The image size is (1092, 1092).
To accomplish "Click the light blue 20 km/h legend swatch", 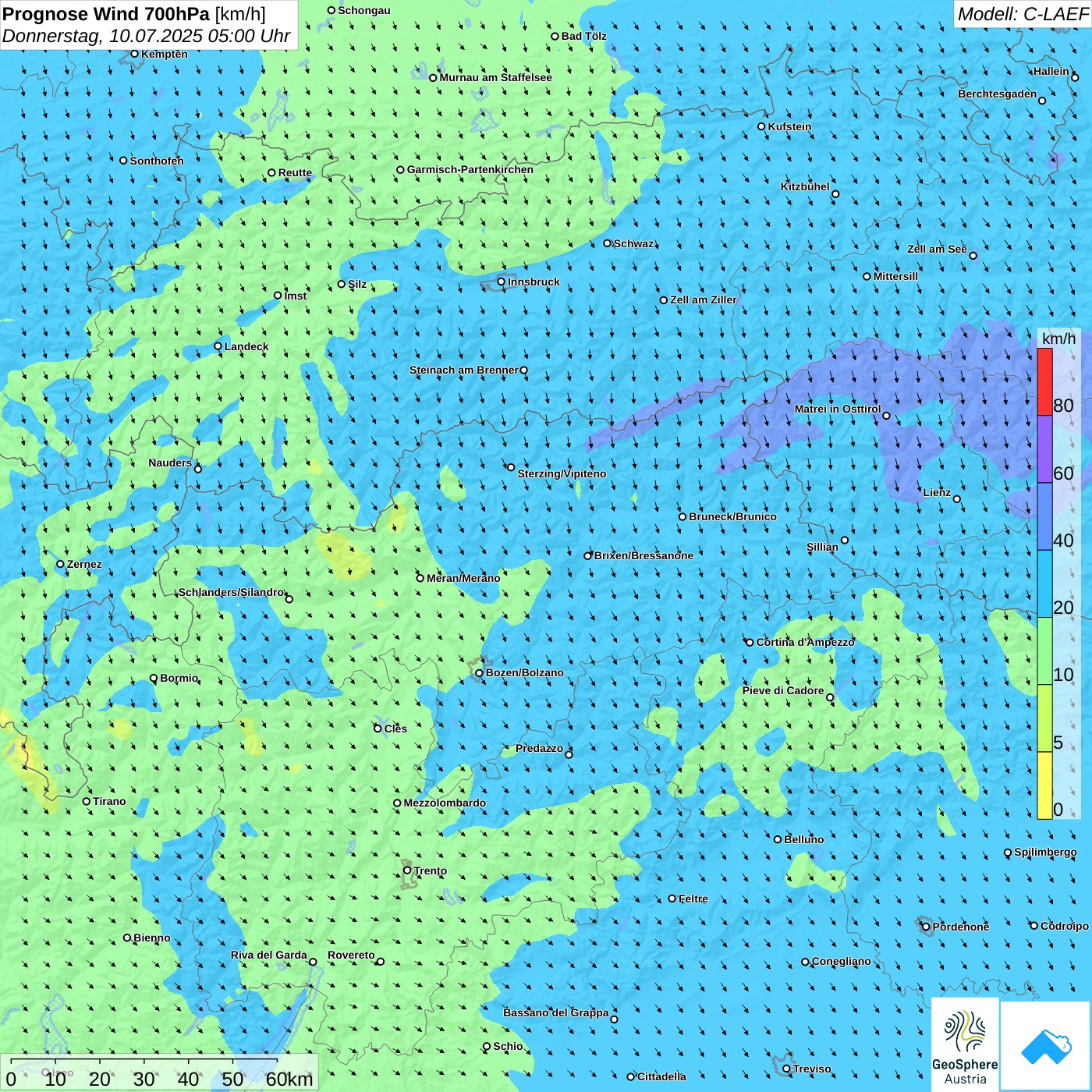I will [x=1044, y=584].
